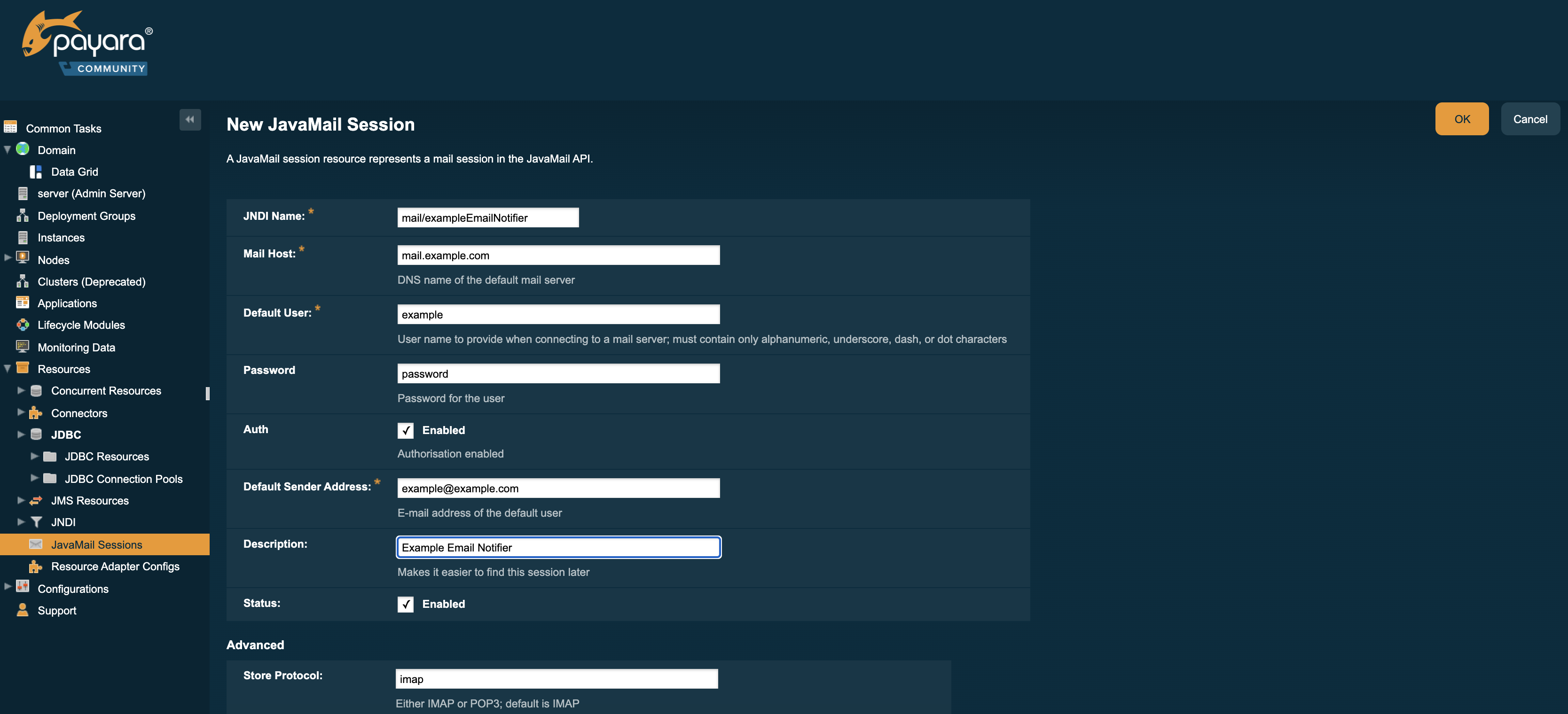1568x714 pixels.
Task: Click the Data Grid icon
Action: coord(36,171)
